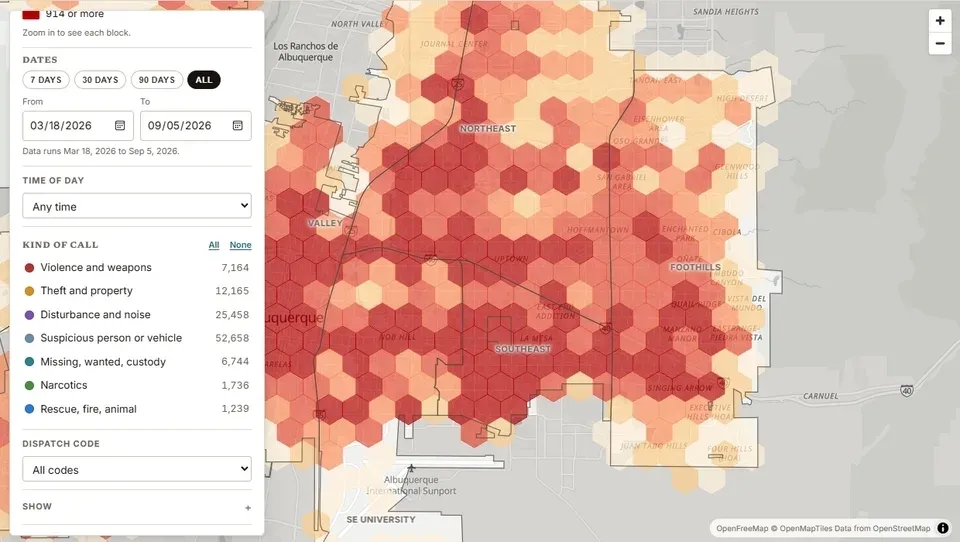Click the I-40 shield near Carnuel
This screenshot has width=960, height=542.
[907, 390]
